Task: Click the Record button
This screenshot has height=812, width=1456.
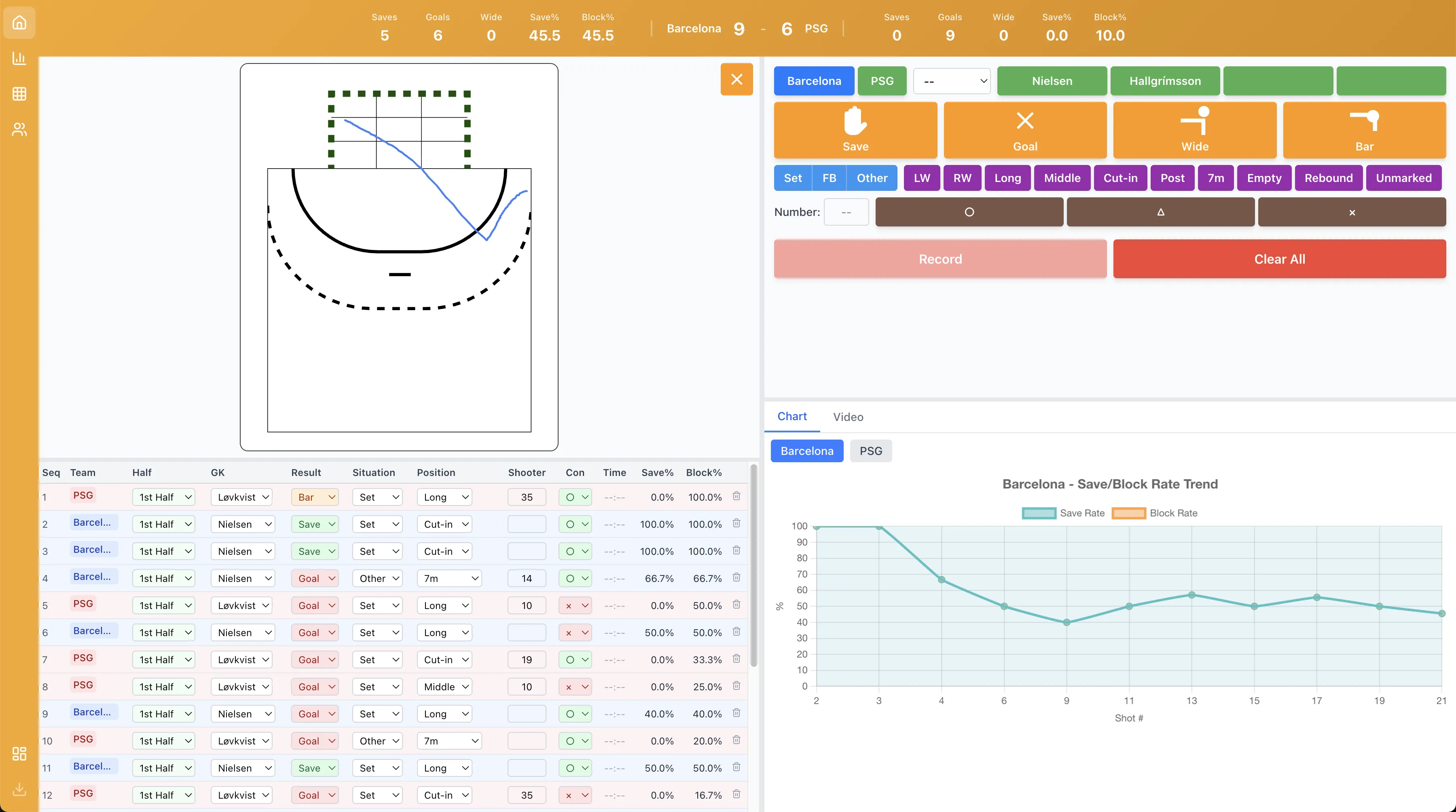Action: coord(940,259)
